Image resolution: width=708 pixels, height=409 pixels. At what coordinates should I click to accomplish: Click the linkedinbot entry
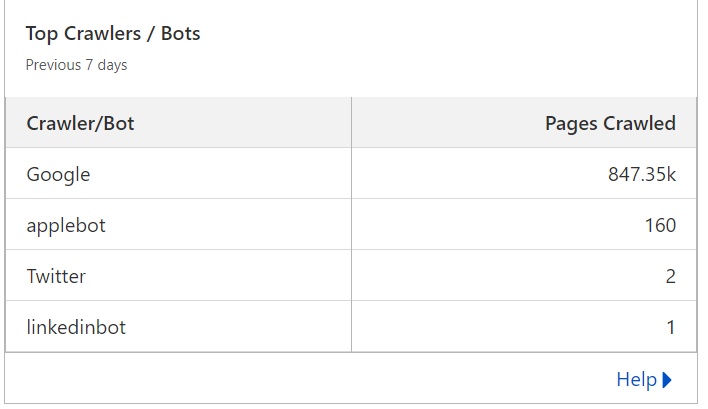(x=76, y=327)
